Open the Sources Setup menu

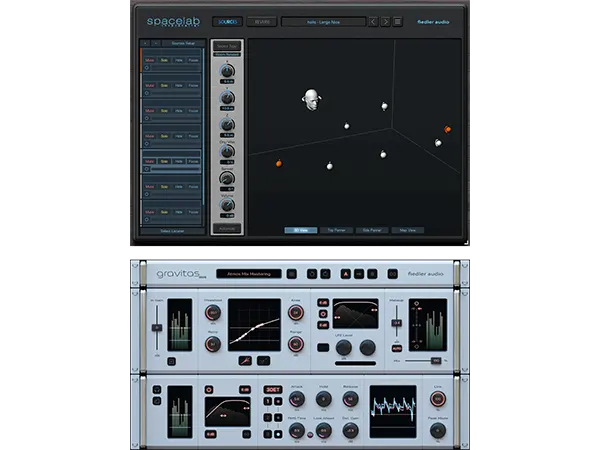point(183,43)
